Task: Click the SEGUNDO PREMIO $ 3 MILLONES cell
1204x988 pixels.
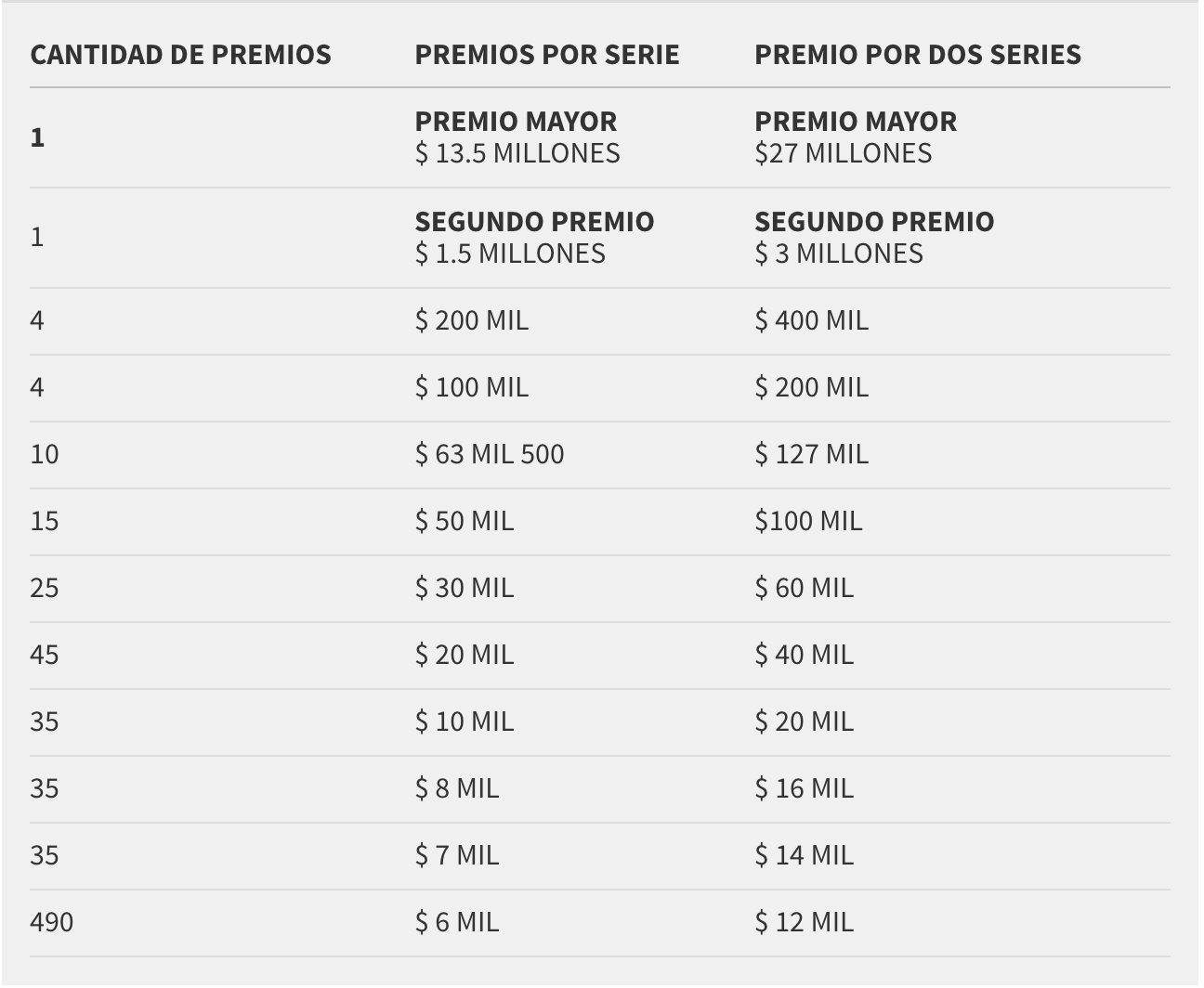Action: [874, 238]
